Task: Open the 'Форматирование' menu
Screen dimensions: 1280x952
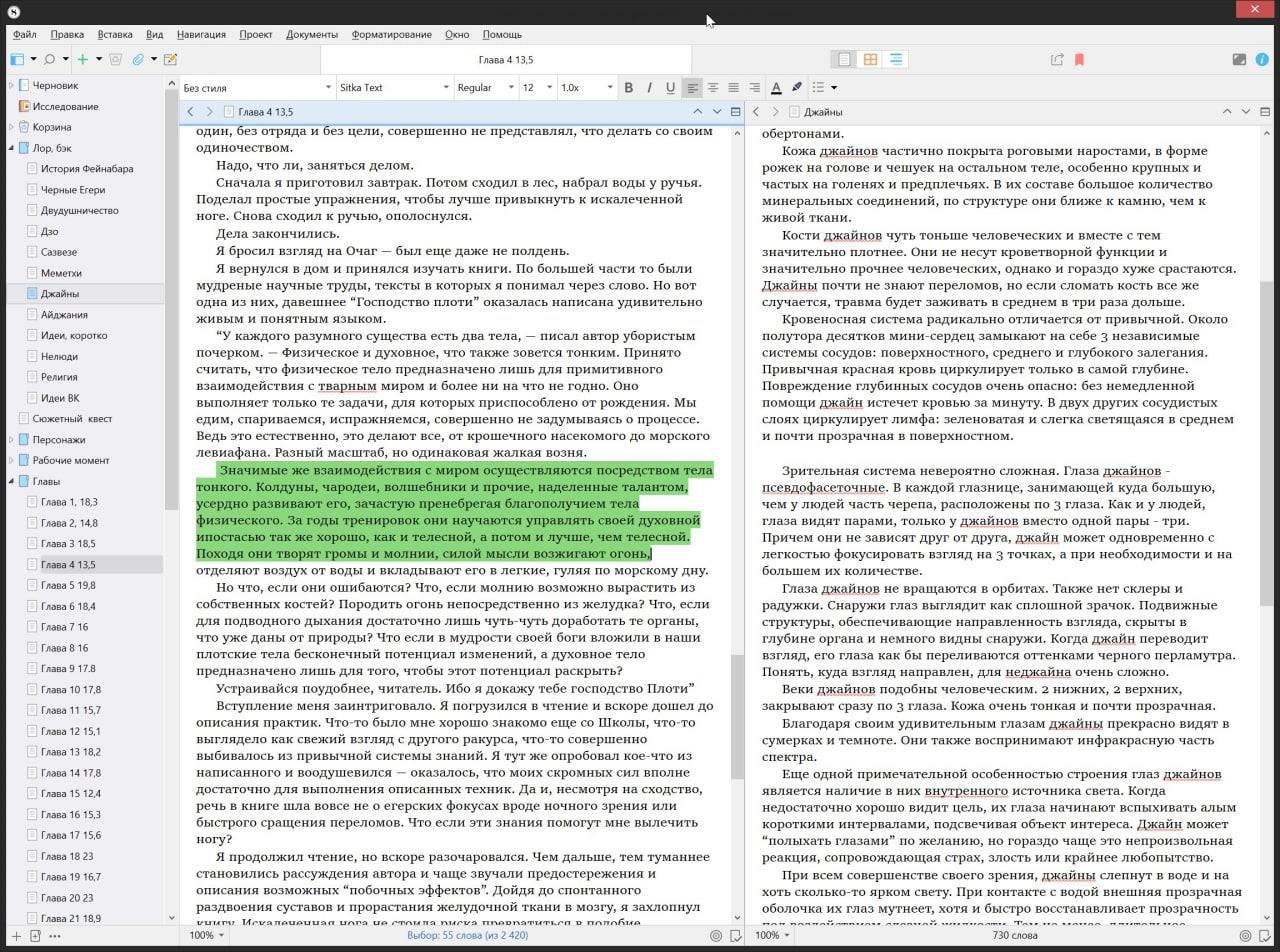Action: 391,34
